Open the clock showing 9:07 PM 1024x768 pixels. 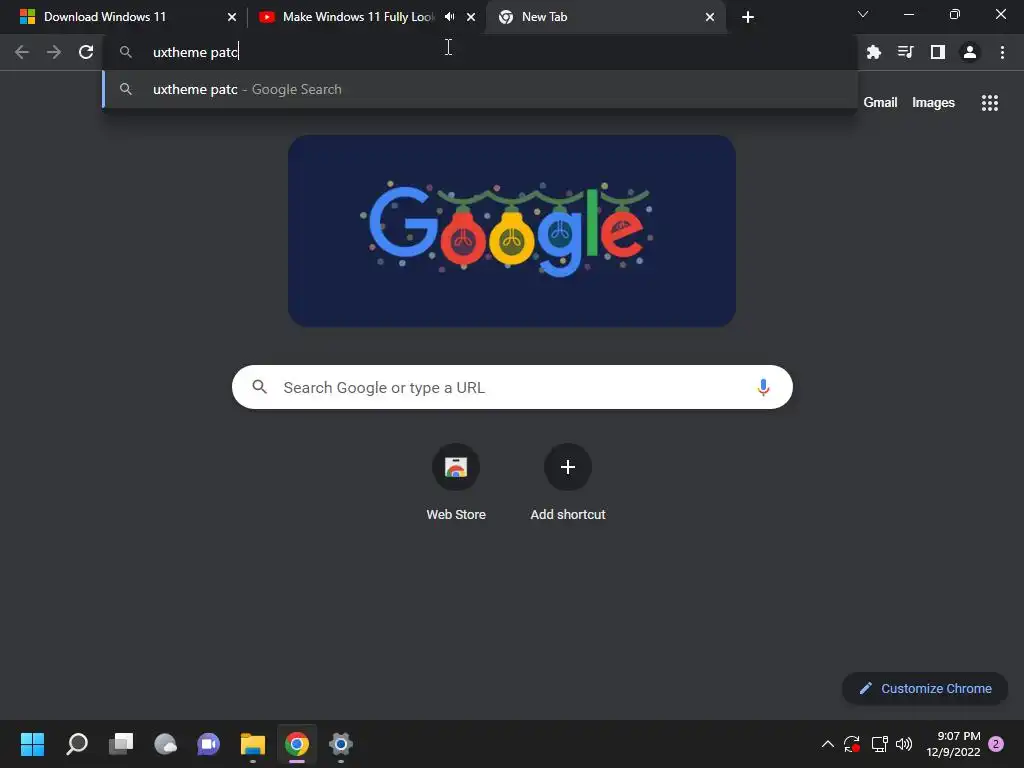click(x=953, y=744)
